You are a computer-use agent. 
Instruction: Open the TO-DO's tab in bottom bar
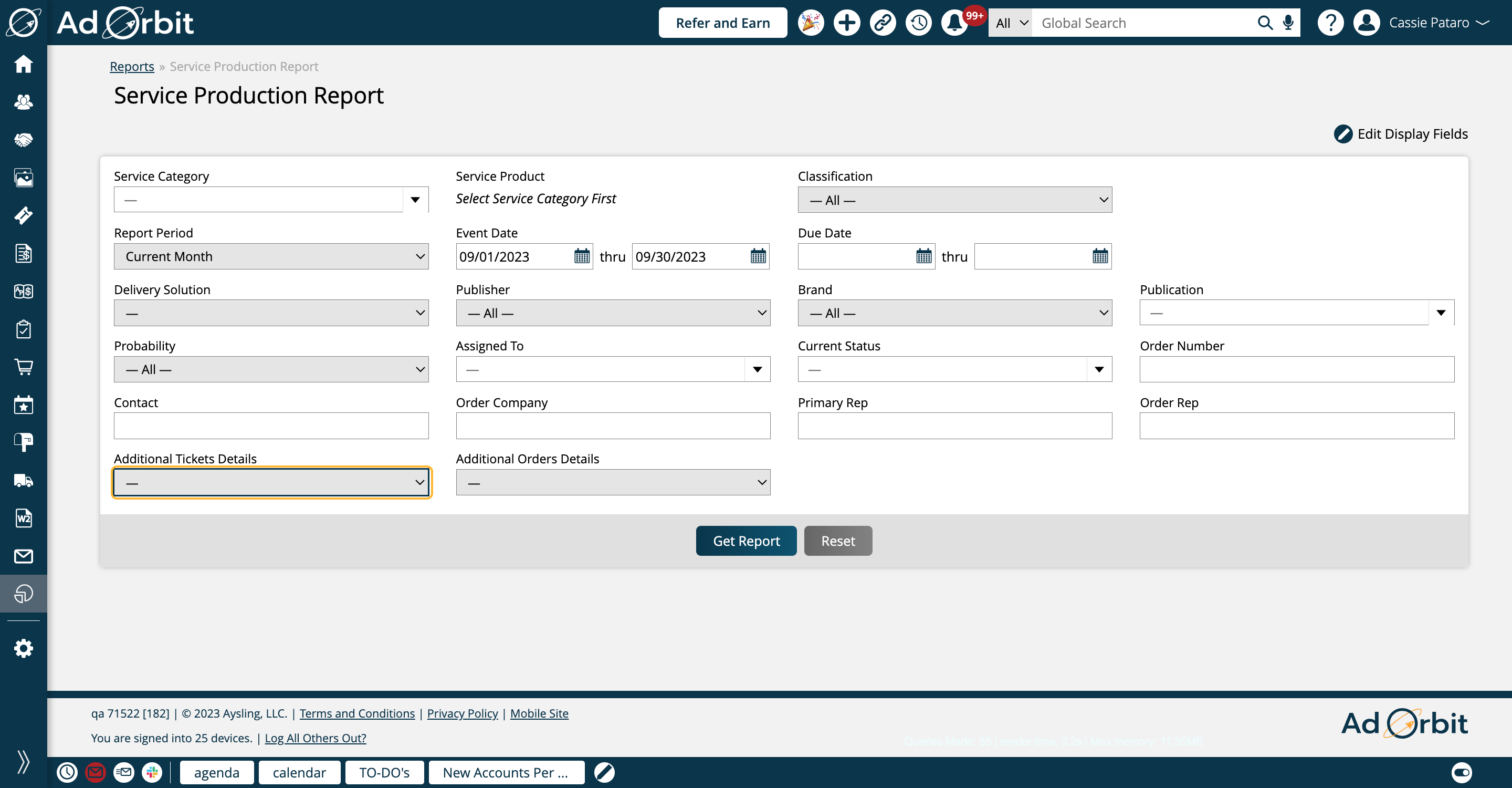[384, 772]
